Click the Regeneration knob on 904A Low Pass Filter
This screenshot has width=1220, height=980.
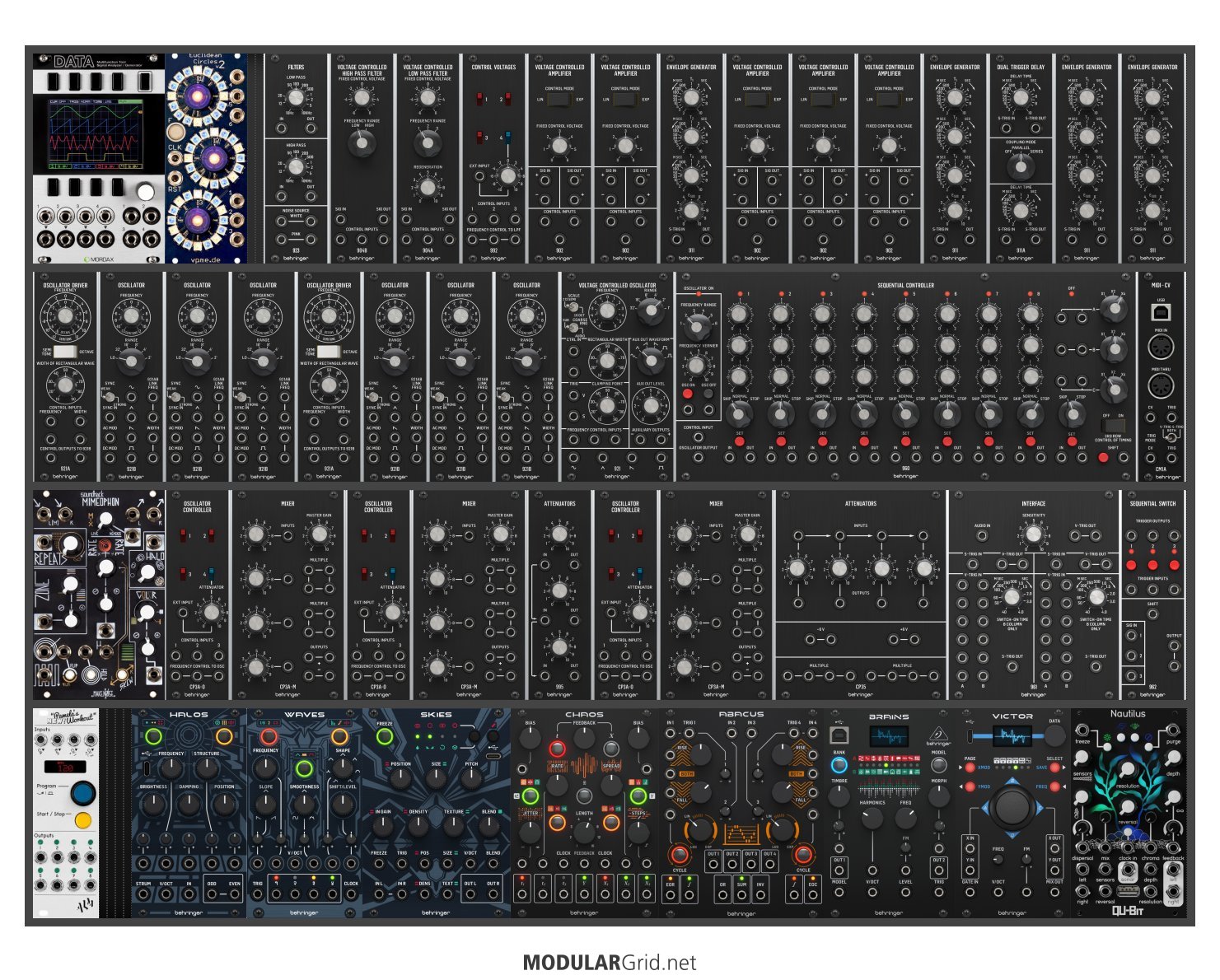pyautogui.click(x=428, y=186)
